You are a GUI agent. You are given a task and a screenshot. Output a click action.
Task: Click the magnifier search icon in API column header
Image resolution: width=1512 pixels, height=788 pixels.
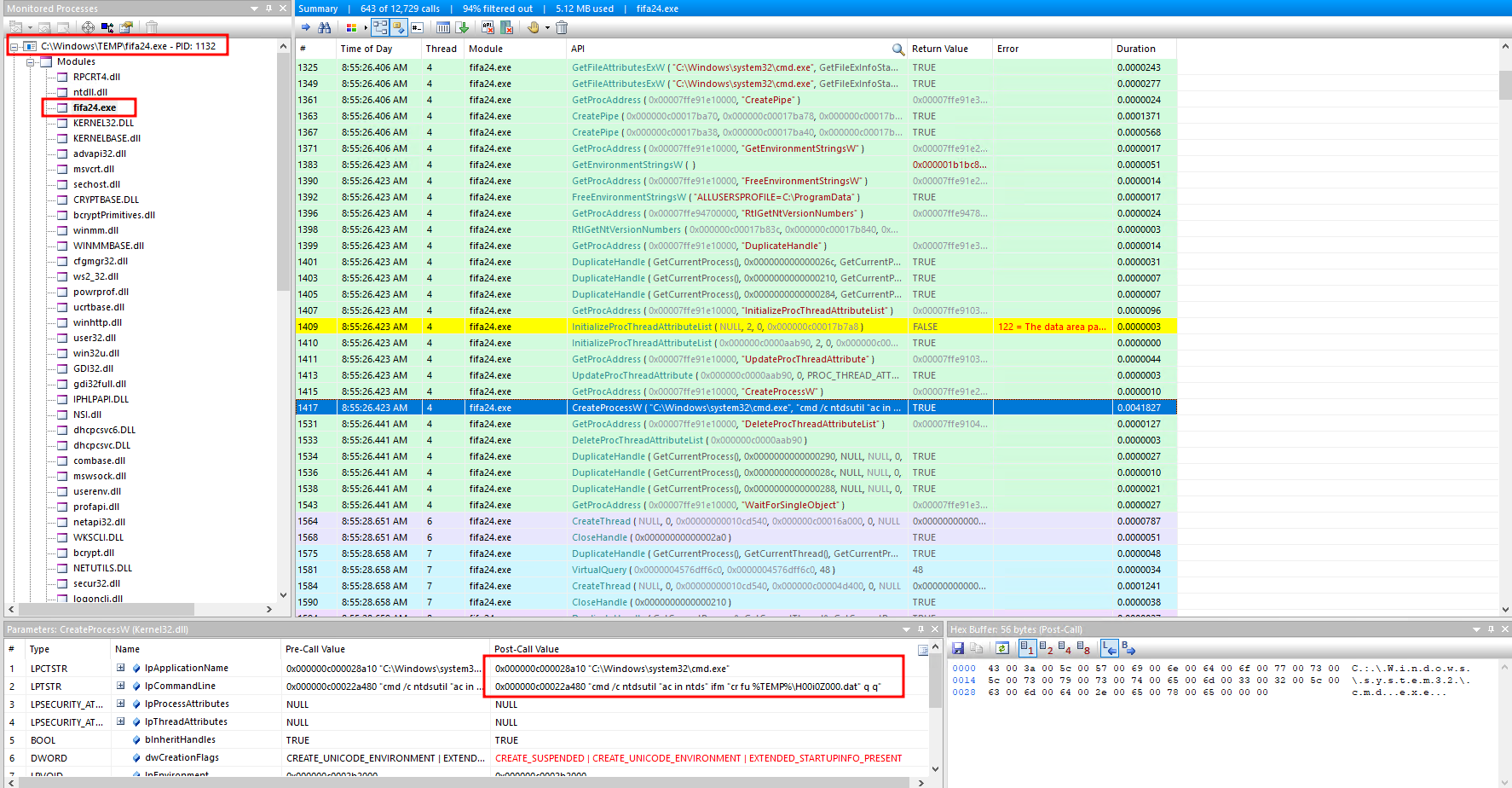click(x=898, y=49)
